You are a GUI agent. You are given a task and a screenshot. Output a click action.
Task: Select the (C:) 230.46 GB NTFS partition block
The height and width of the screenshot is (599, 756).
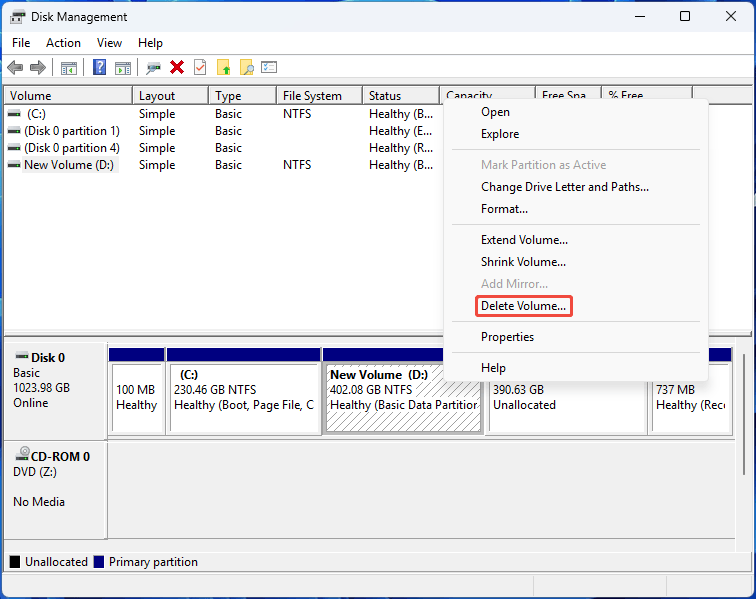pyautogui.click(x=243, y=391)
